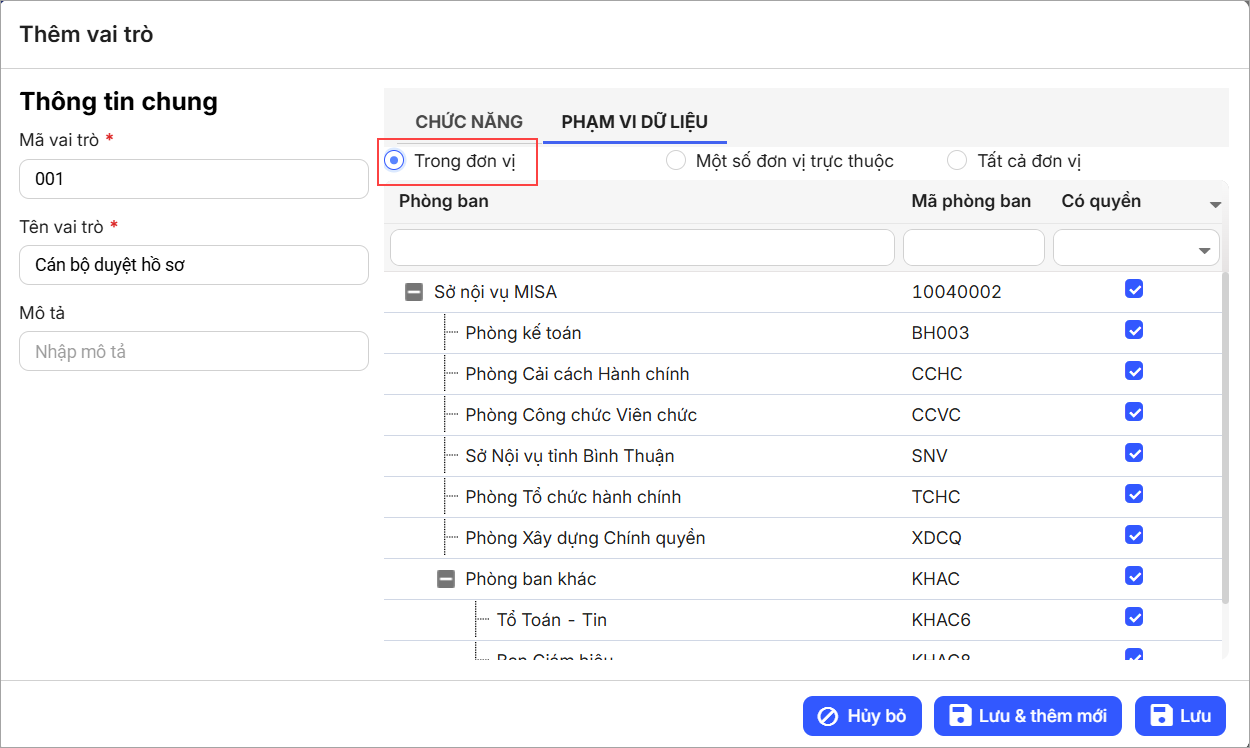Click the Lưu save button

click(1180, 716)
